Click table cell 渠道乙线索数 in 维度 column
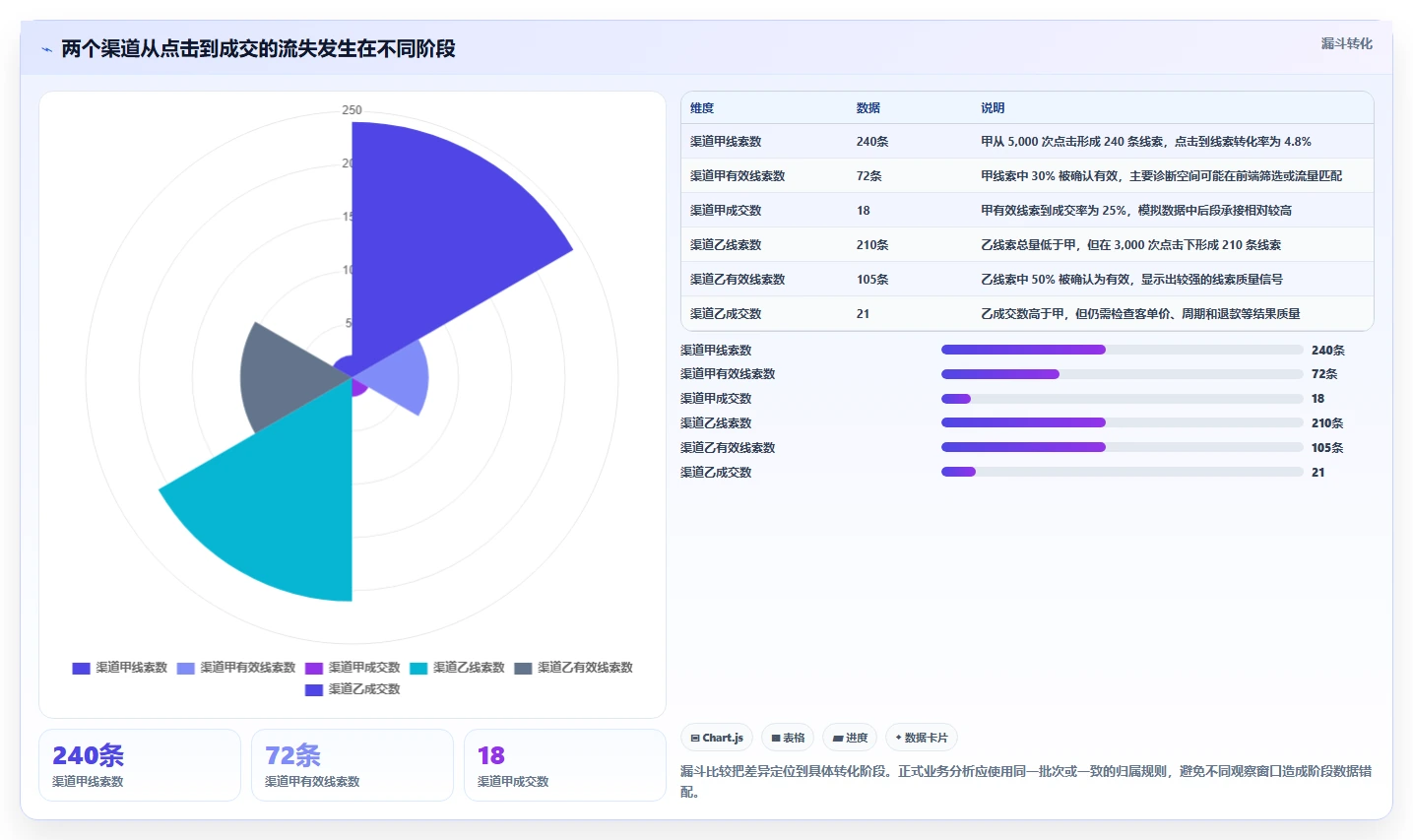The width and height of the screenshot is (1413, 840). pos(726,245)
